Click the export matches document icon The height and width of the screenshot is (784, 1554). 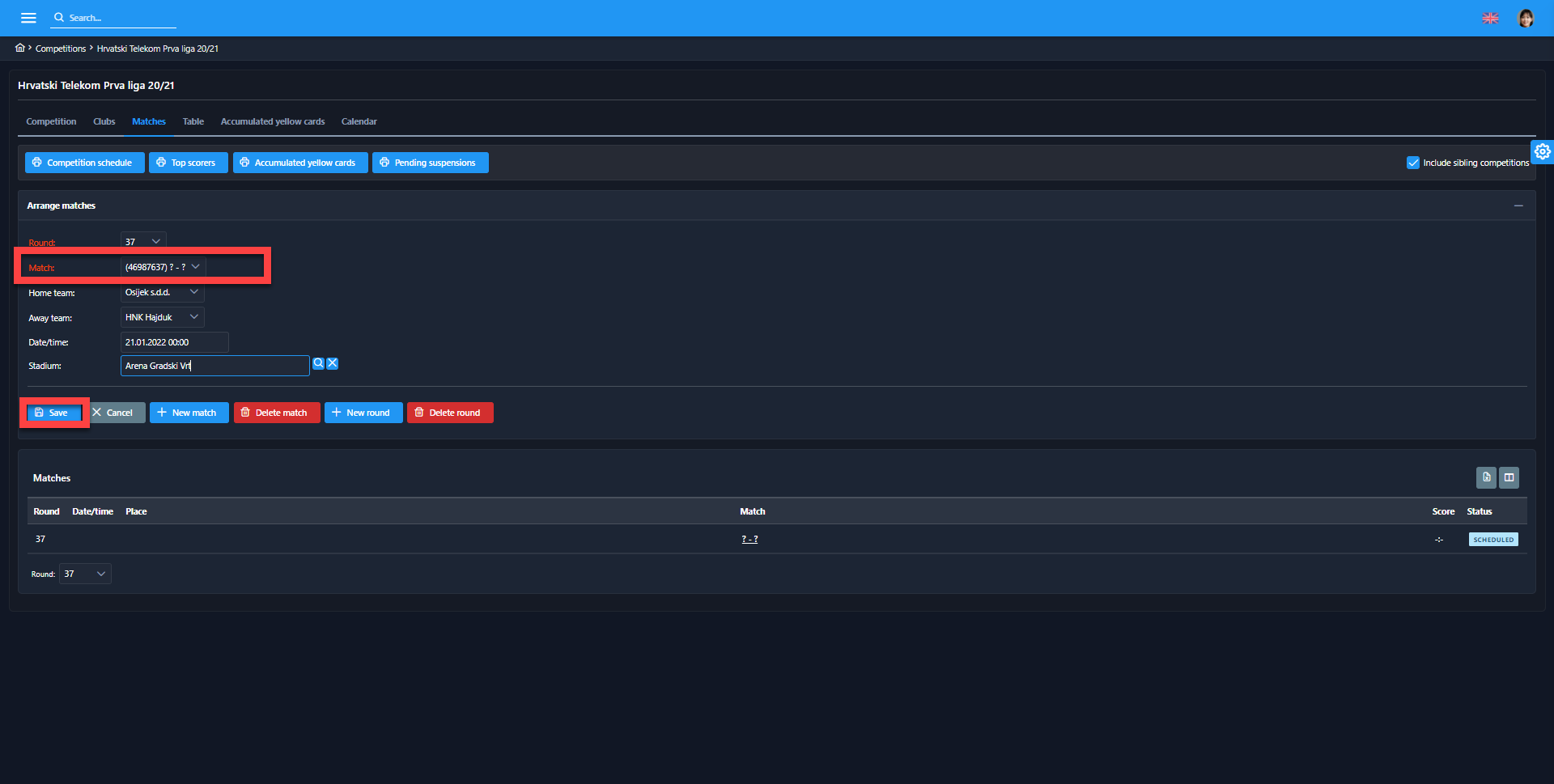click(1486, 477)
